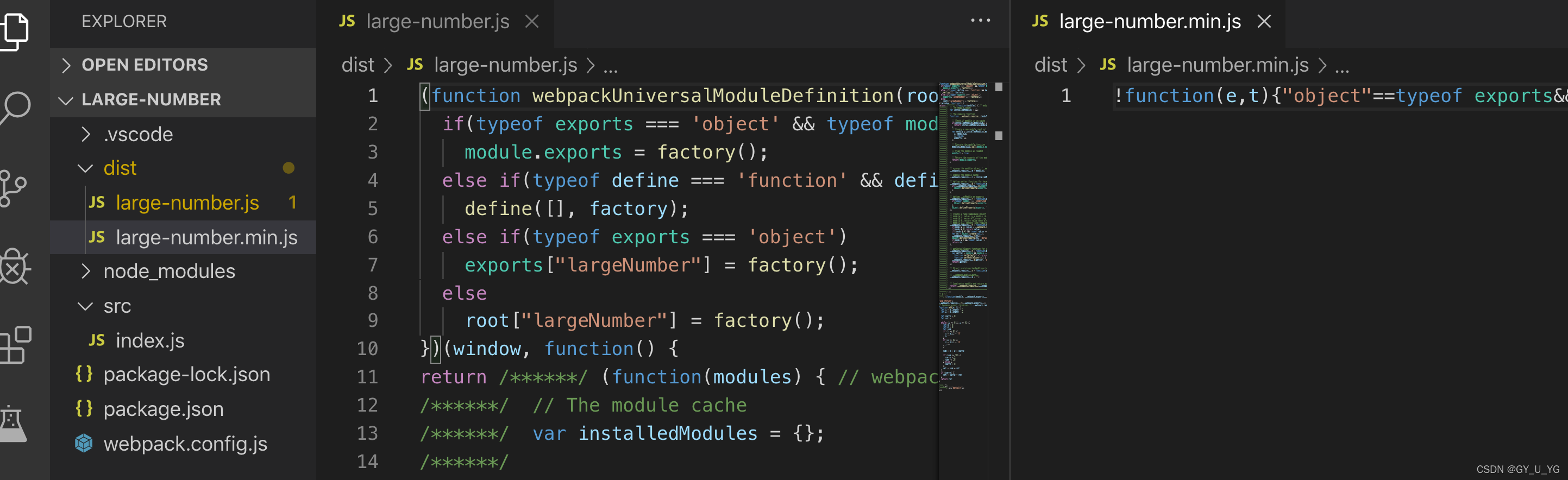Image resolution: width=1568 pixels, height=480 pixels.
Task: Click the webpack icon beside webpack.config.js
Action: tap(84, 444)
